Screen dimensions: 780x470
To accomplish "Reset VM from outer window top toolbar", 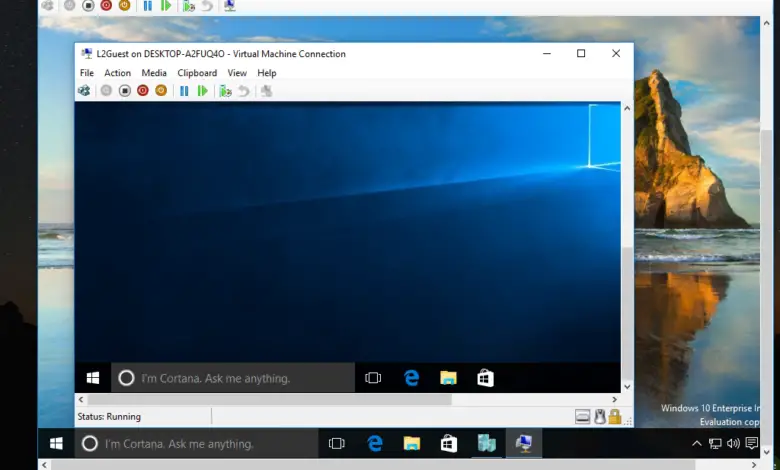I will [166, 5].
